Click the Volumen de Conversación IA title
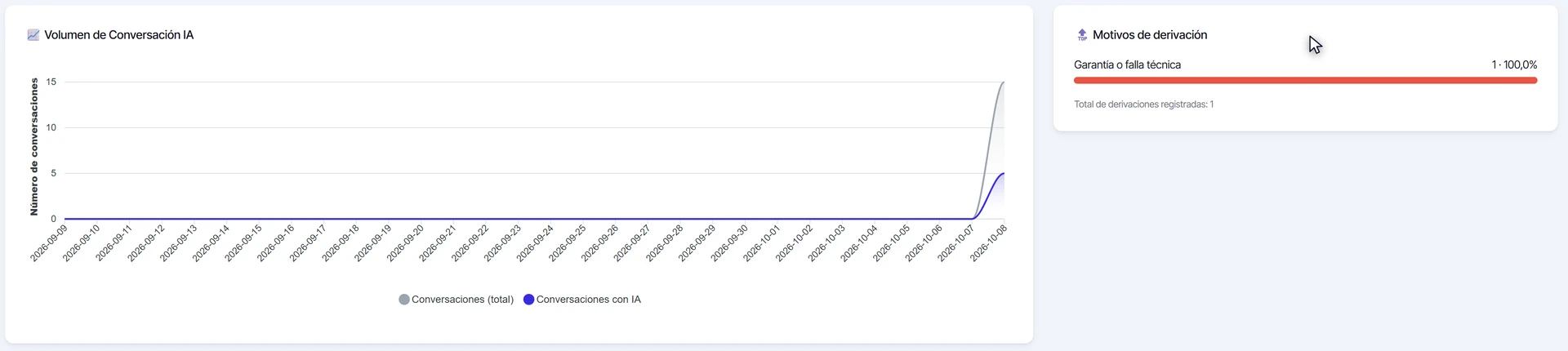1568x351 pixels. (x=119, y=35)
